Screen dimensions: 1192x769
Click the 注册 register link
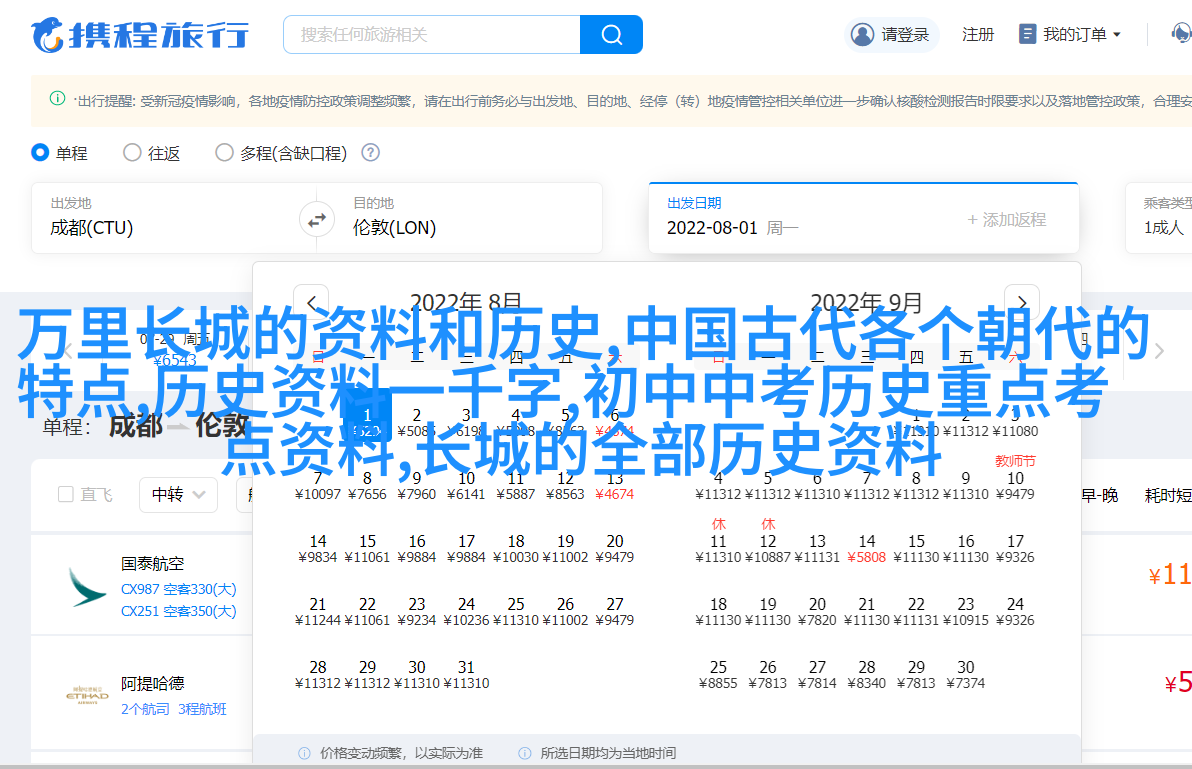click(977, 35)
